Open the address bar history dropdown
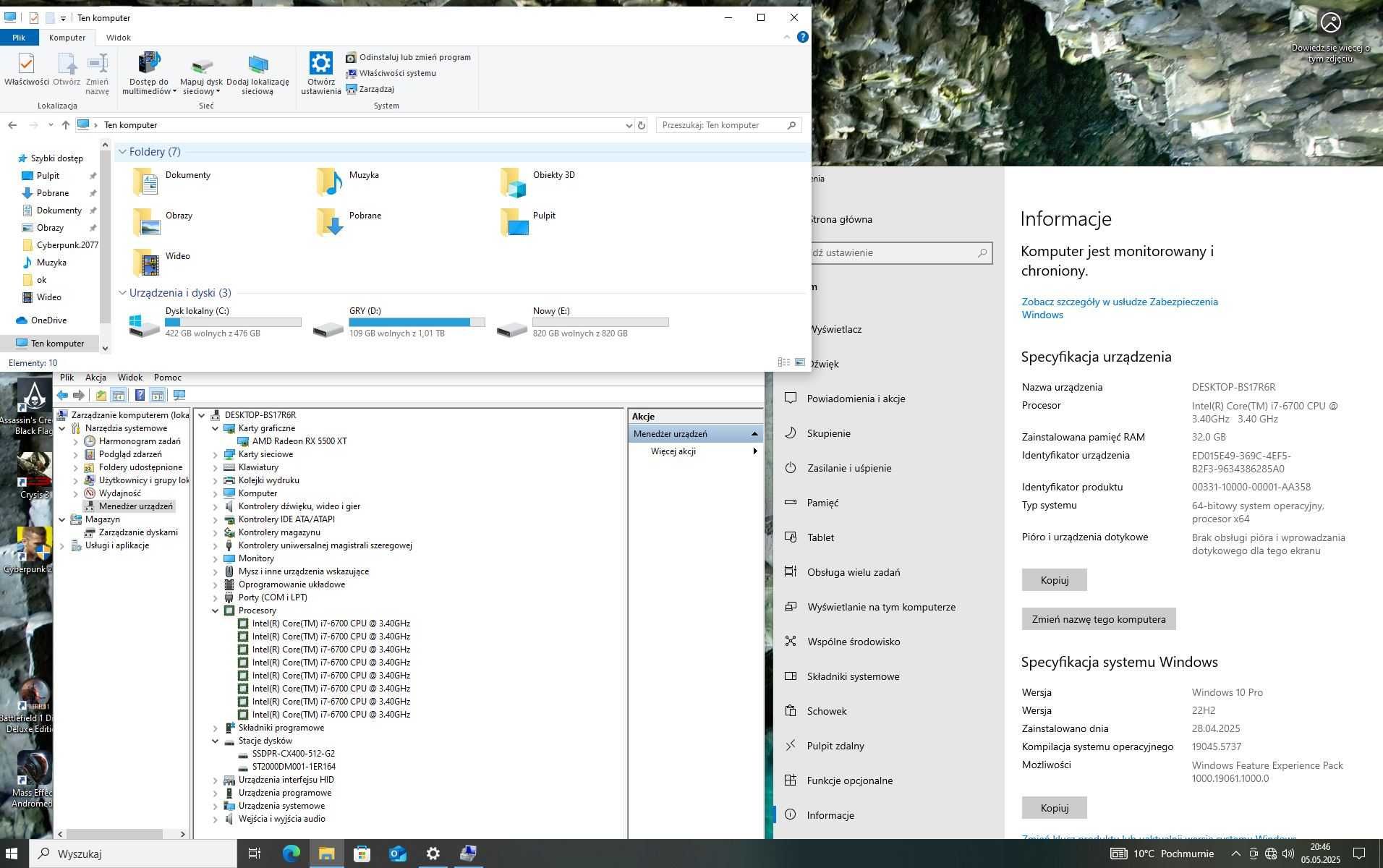Image resolution: width=1383 pixels, height=868 pixels. (629, 125)
